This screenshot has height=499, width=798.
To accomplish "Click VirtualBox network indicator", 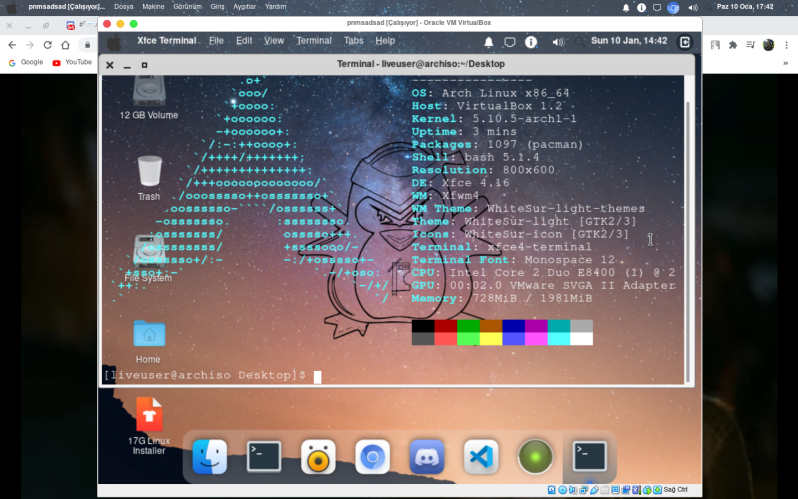I will 584,490.
